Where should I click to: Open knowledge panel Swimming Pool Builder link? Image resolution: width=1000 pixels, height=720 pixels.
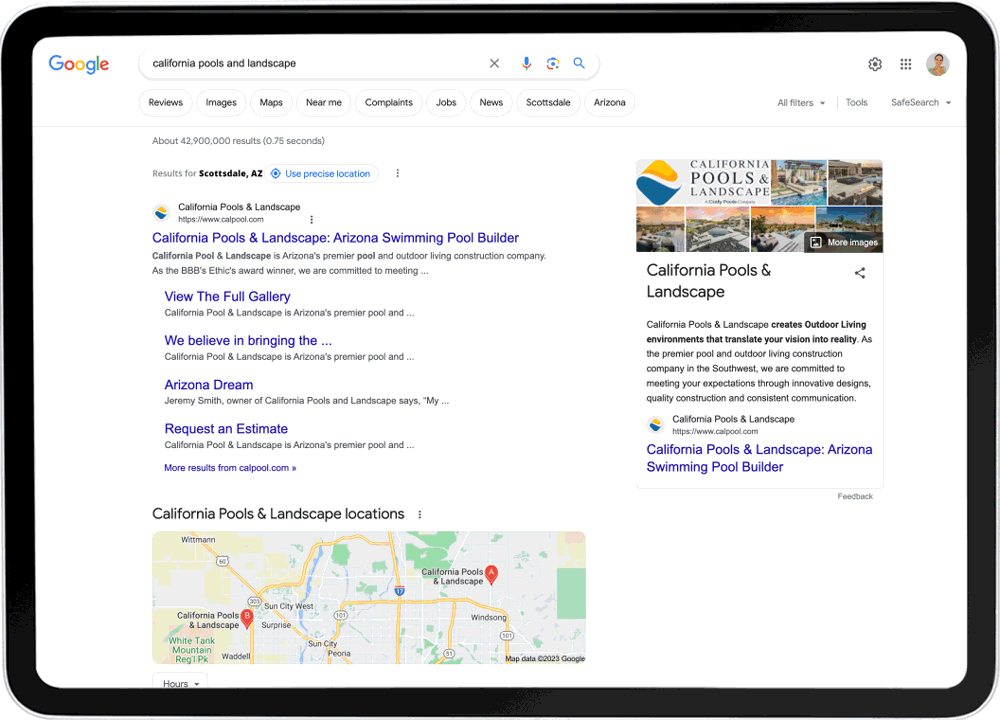click(x=759, y=458)
